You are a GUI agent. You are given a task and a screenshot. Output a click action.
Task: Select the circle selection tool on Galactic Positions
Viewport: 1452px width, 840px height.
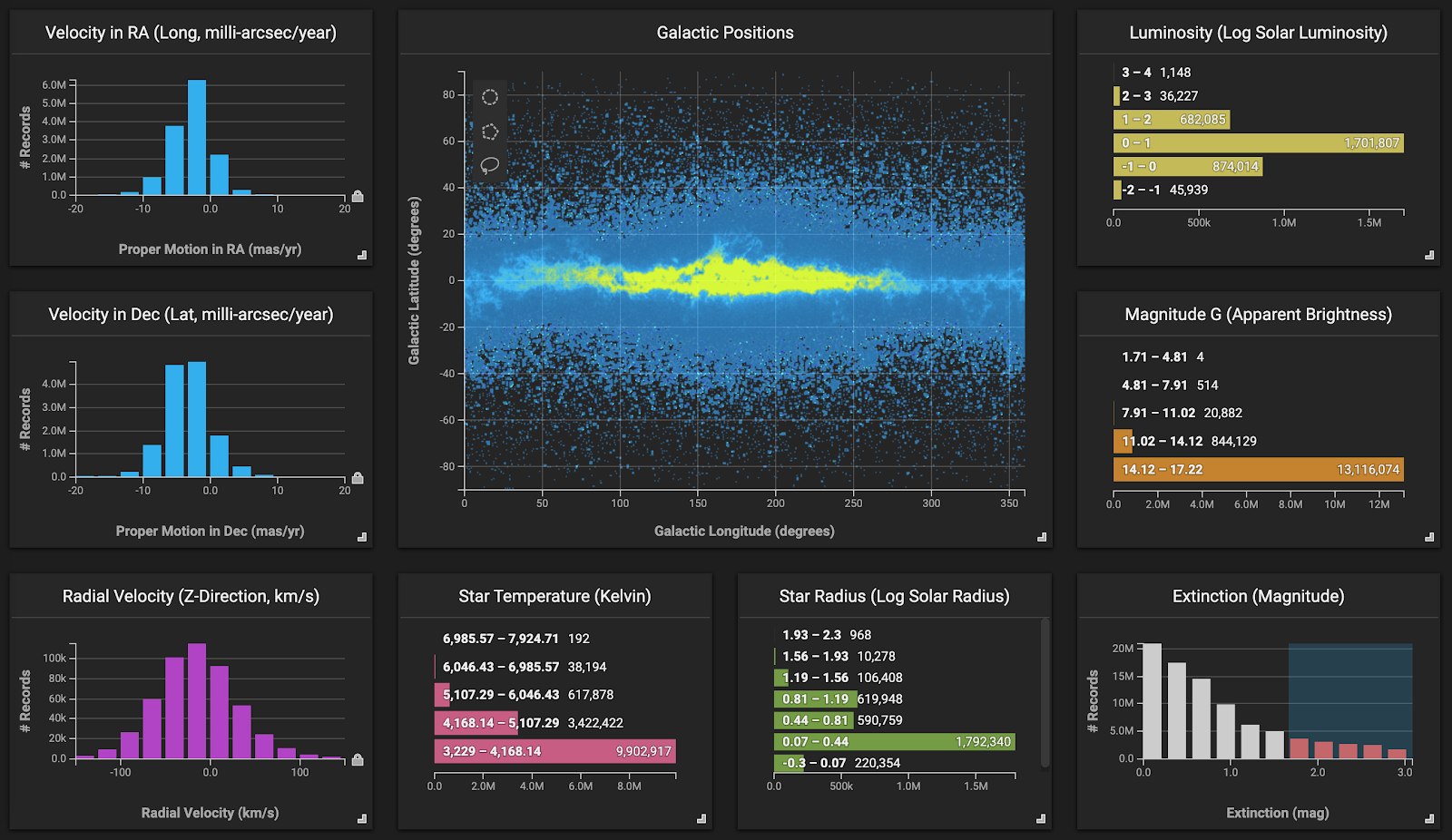pos(490,97)
